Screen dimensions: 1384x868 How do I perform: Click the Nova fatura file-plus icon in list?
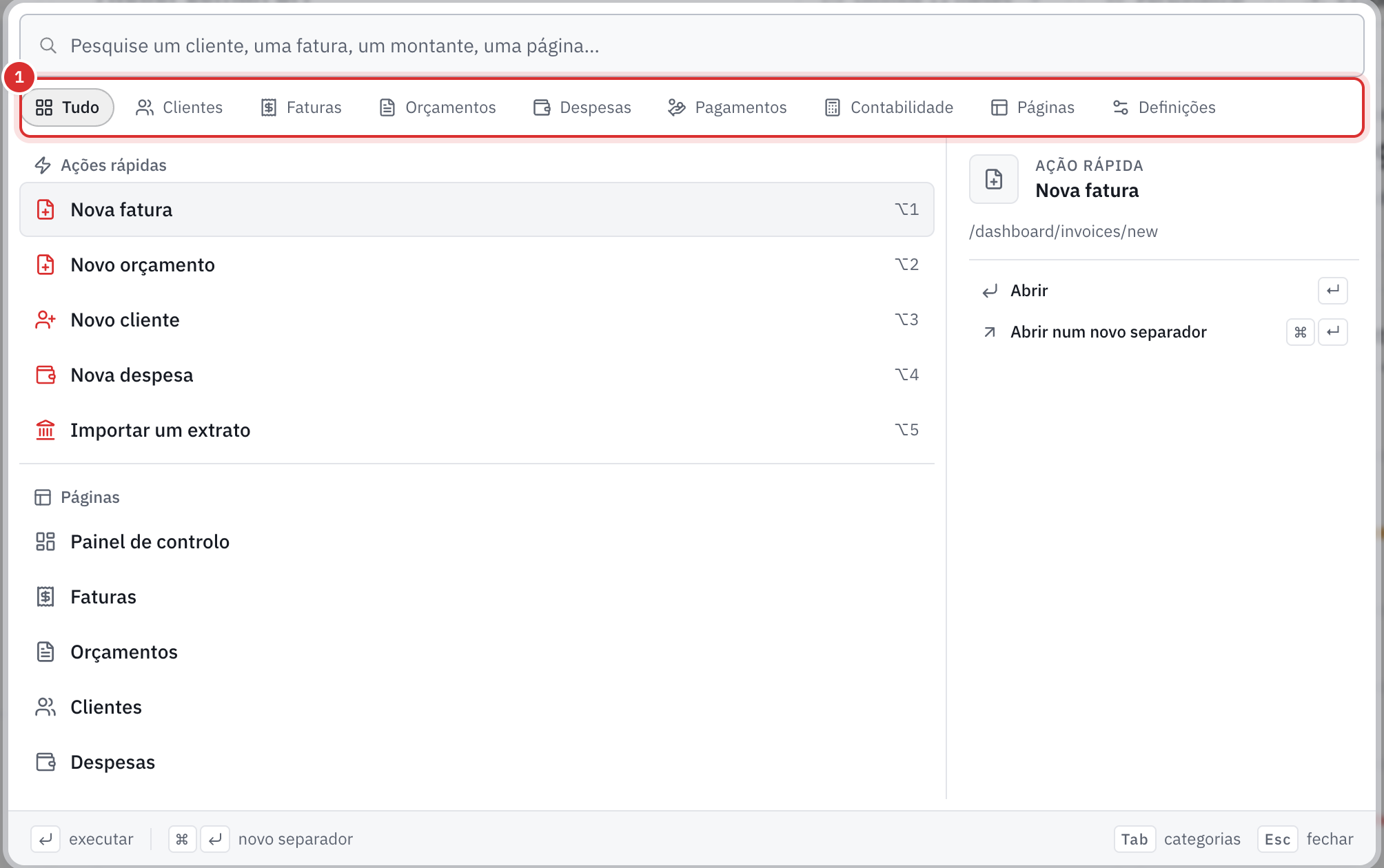tap(45, 209)
